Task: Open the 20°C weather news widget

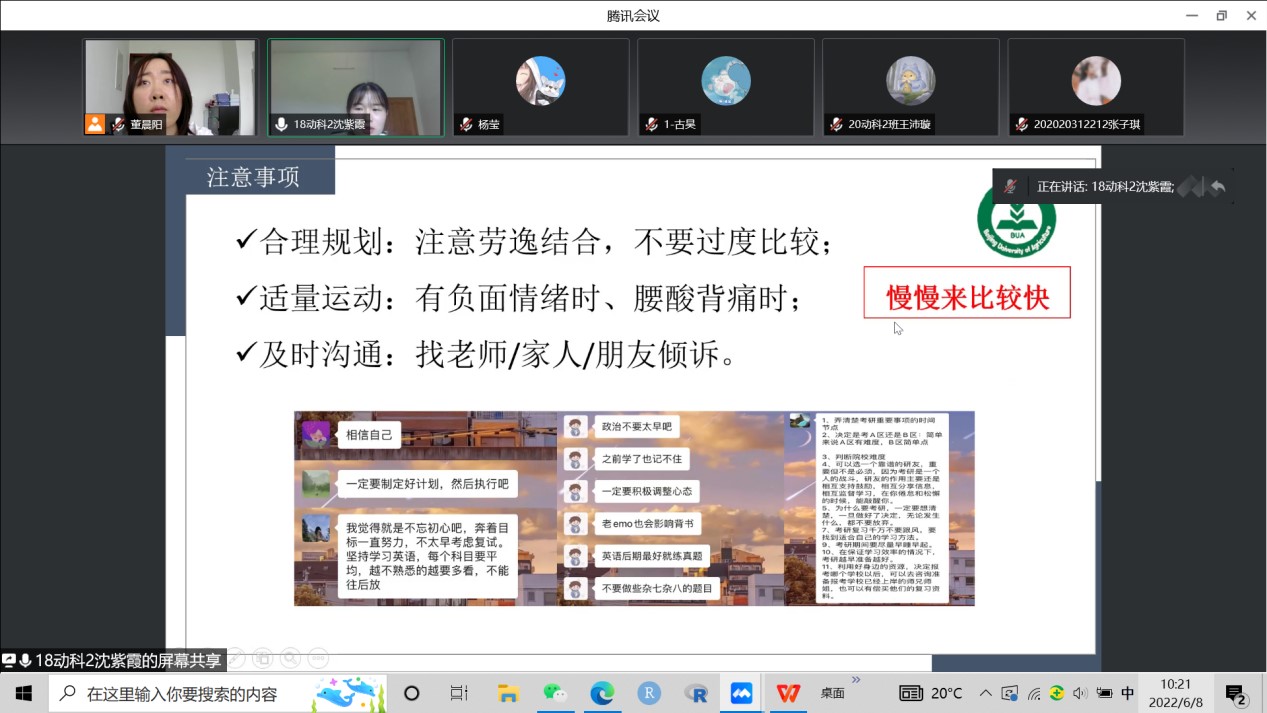Action: click(932, 693)
